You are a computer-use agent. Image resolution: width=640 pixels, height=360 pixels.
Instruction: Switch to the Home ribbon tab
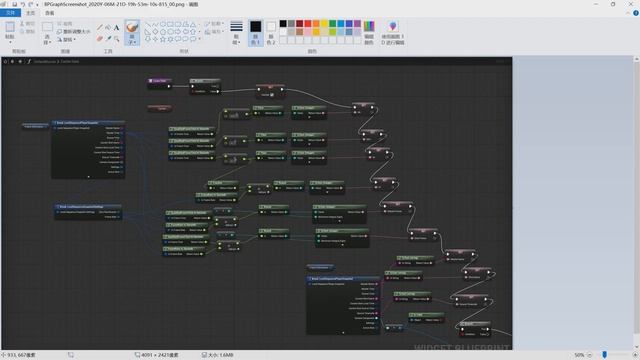tap(31, 13)
